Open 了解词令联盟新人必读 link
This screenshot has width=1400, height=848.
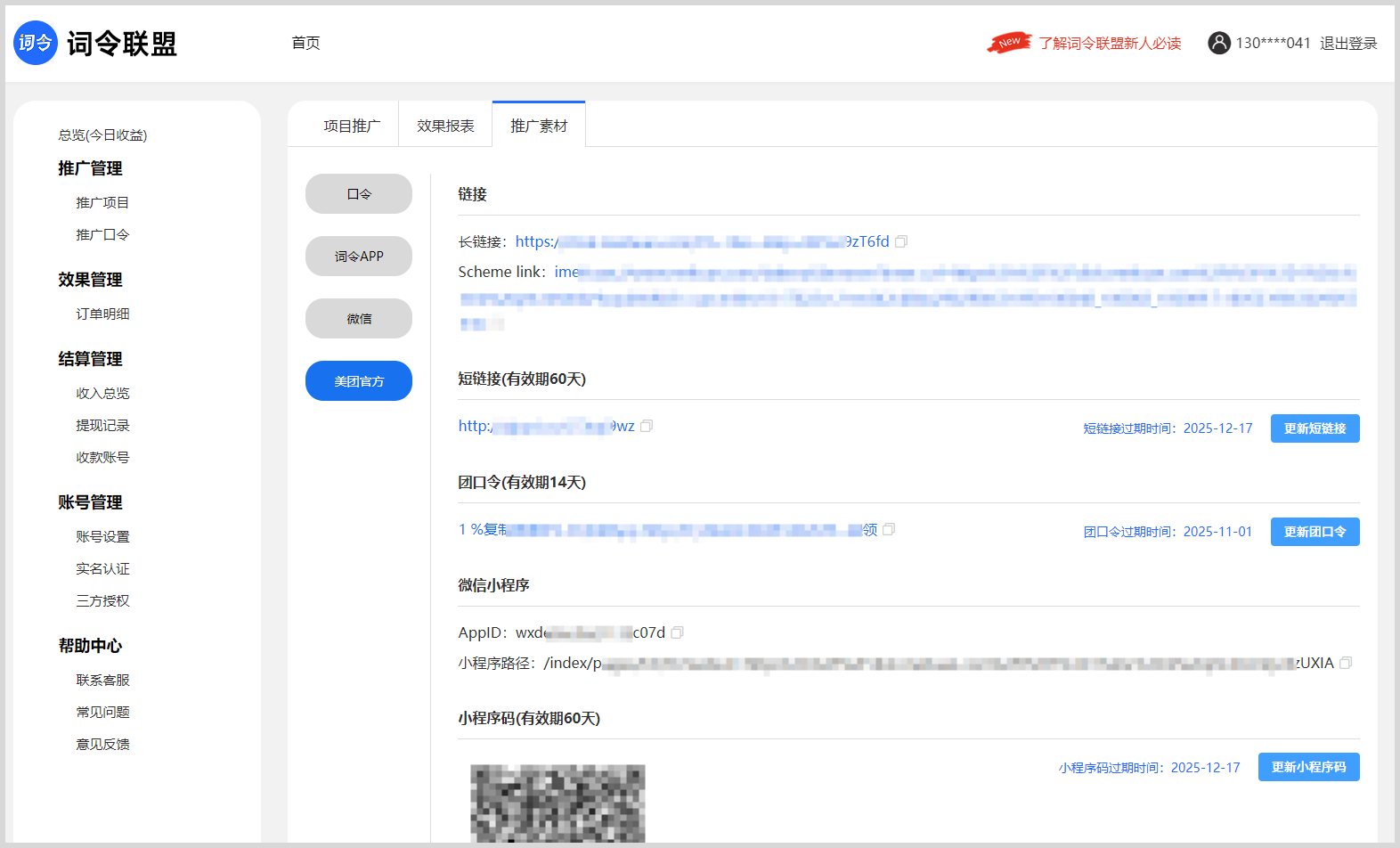[1110, 43]
